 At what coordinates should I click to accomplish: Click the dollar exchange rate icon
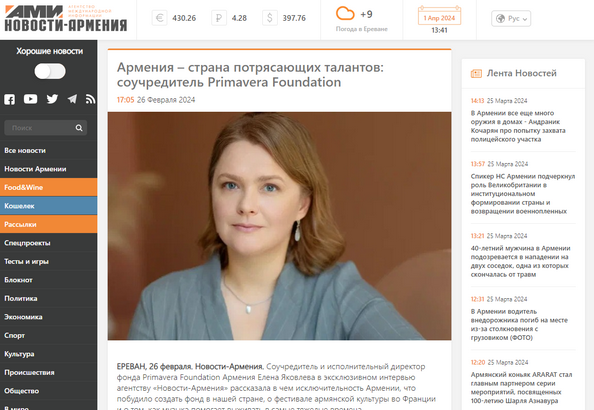[x=269, y=18]
